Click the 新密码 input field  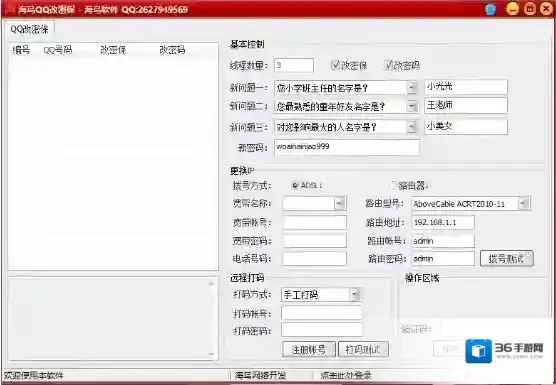pos(346,147)
